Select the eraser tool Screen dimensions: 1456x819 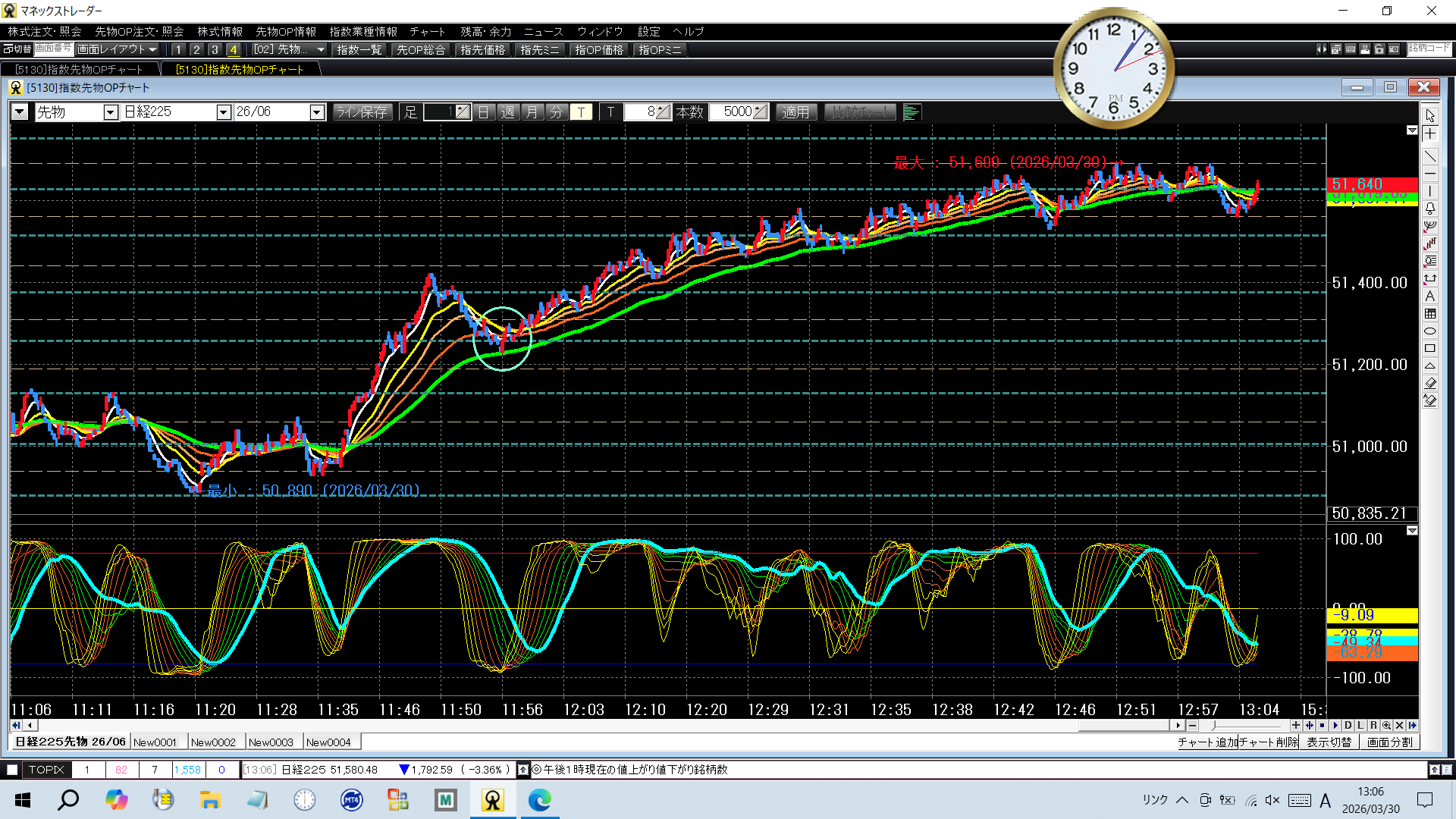point(1429,383)
